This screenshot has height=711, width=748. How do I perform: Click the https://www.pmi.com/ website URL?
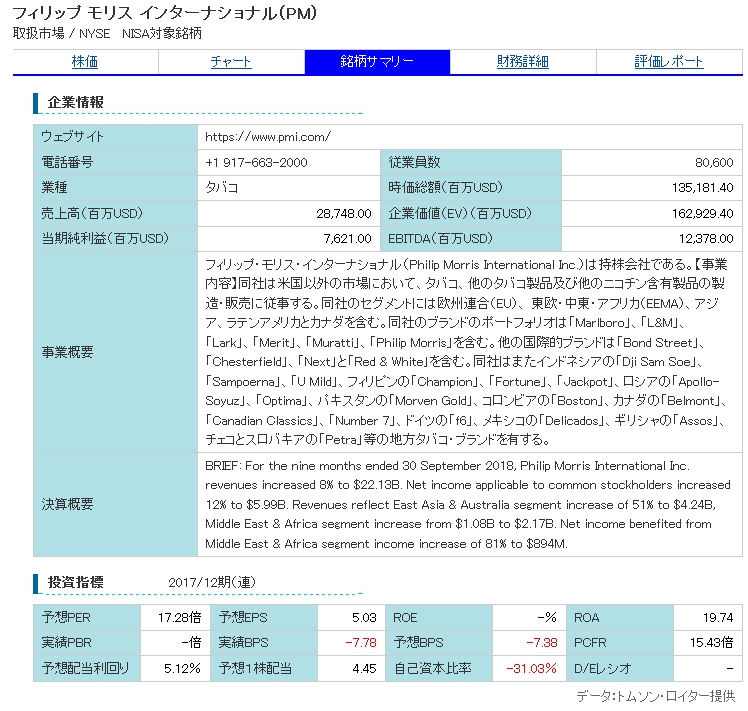click(267, 136)
